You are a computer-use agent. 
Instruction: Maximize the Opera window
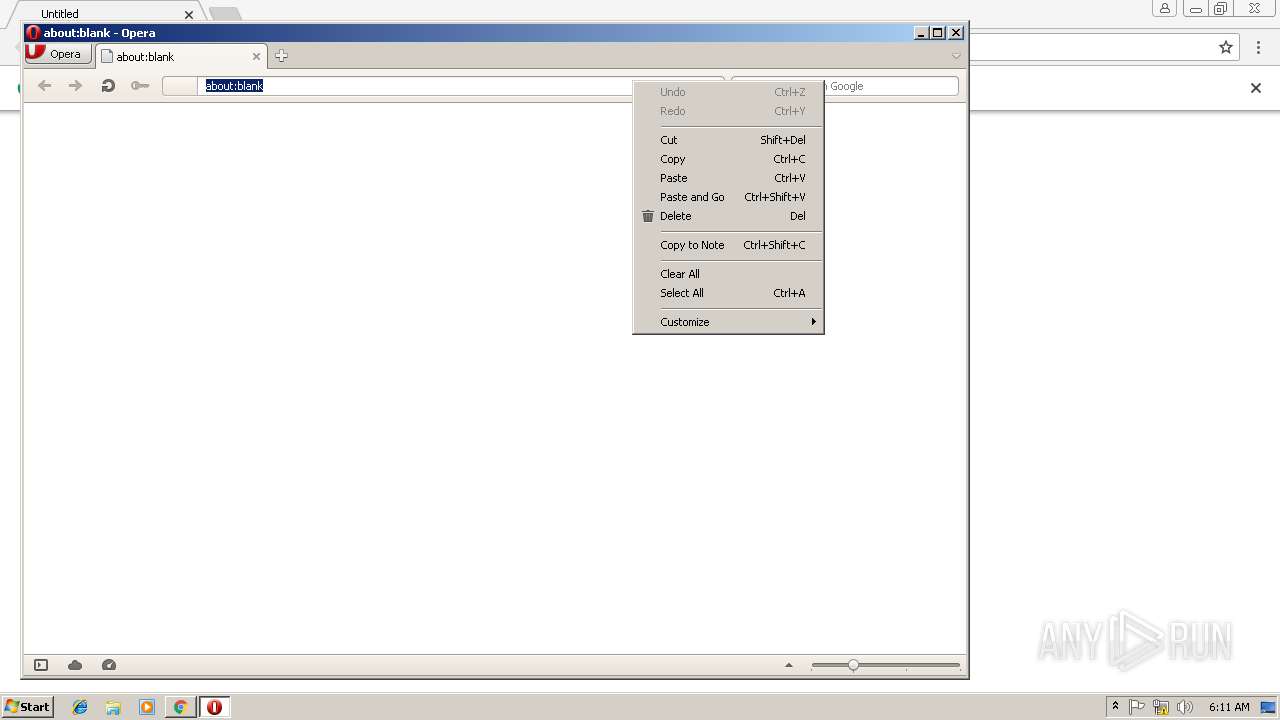click(x=938, y=33)
